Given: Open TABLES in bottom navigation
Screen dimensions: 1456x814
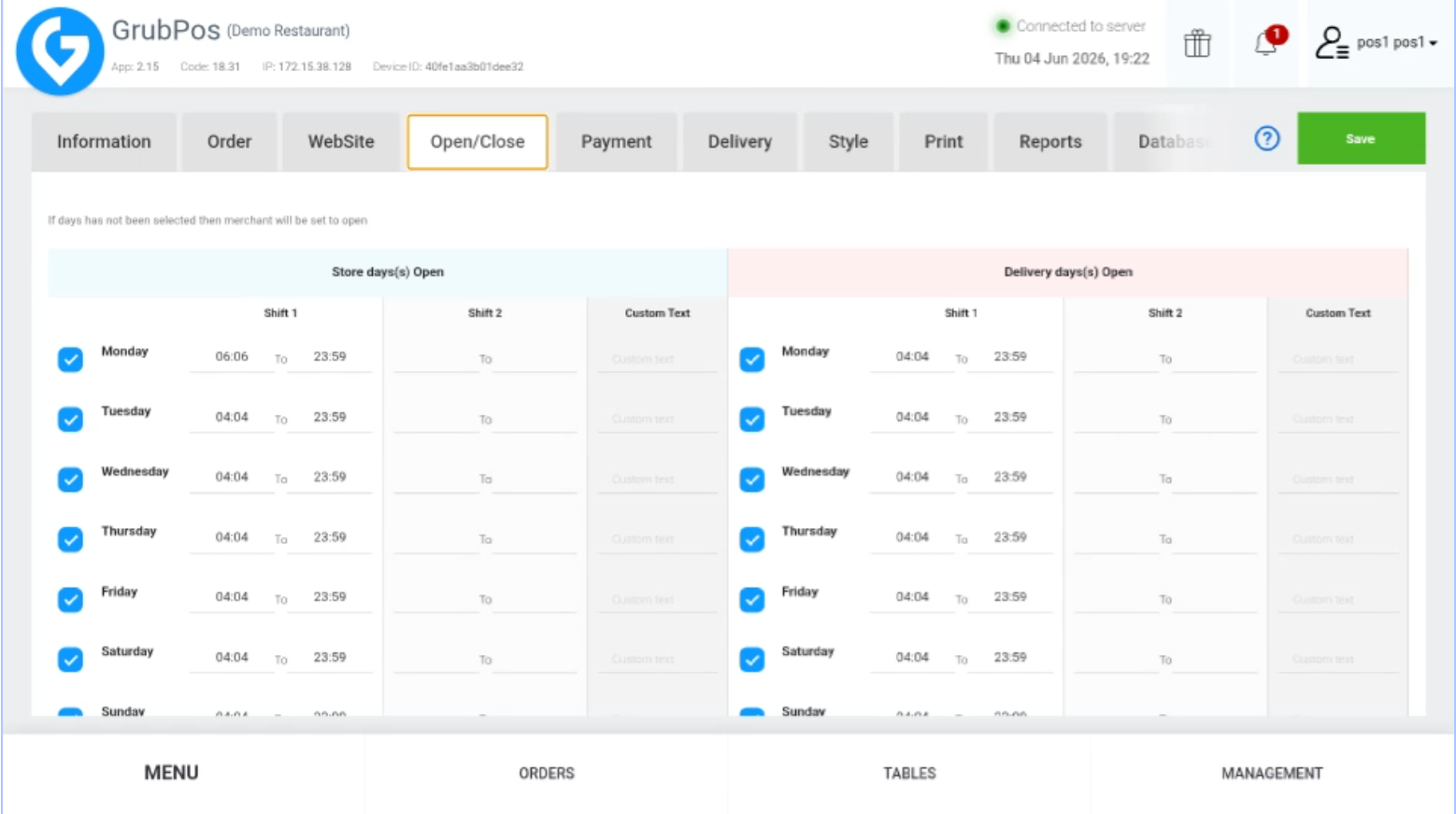Looking at the screenshot, I should click(909, 773).
